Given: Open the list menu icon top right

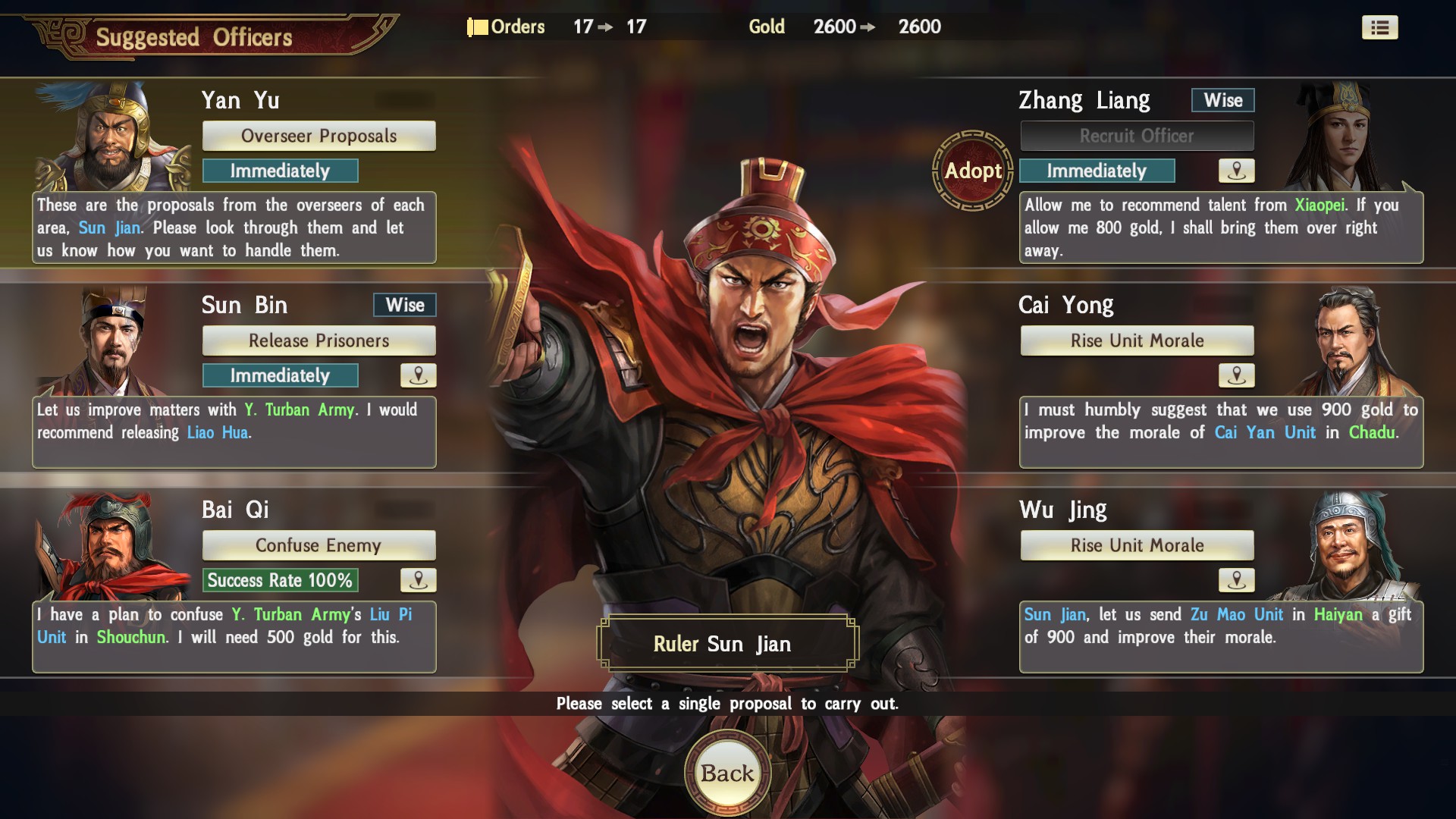Looking at the screenshot, I should pos(1379,28).
